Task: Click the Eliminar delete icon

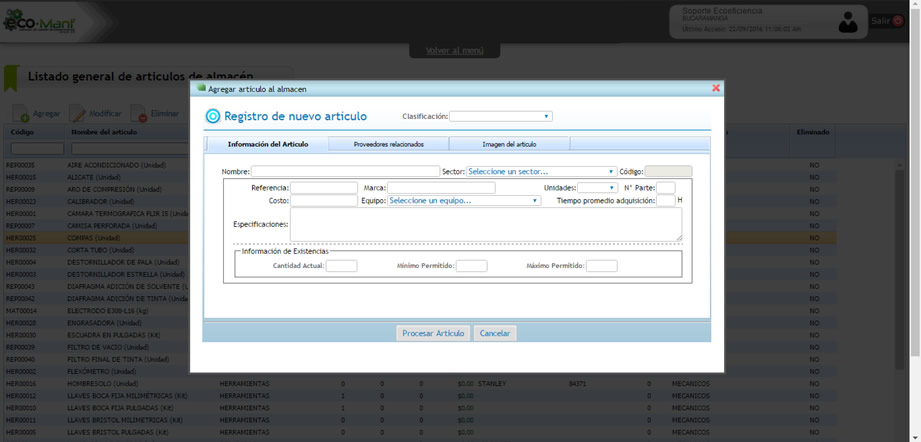Action: click(x=139, y=114)
